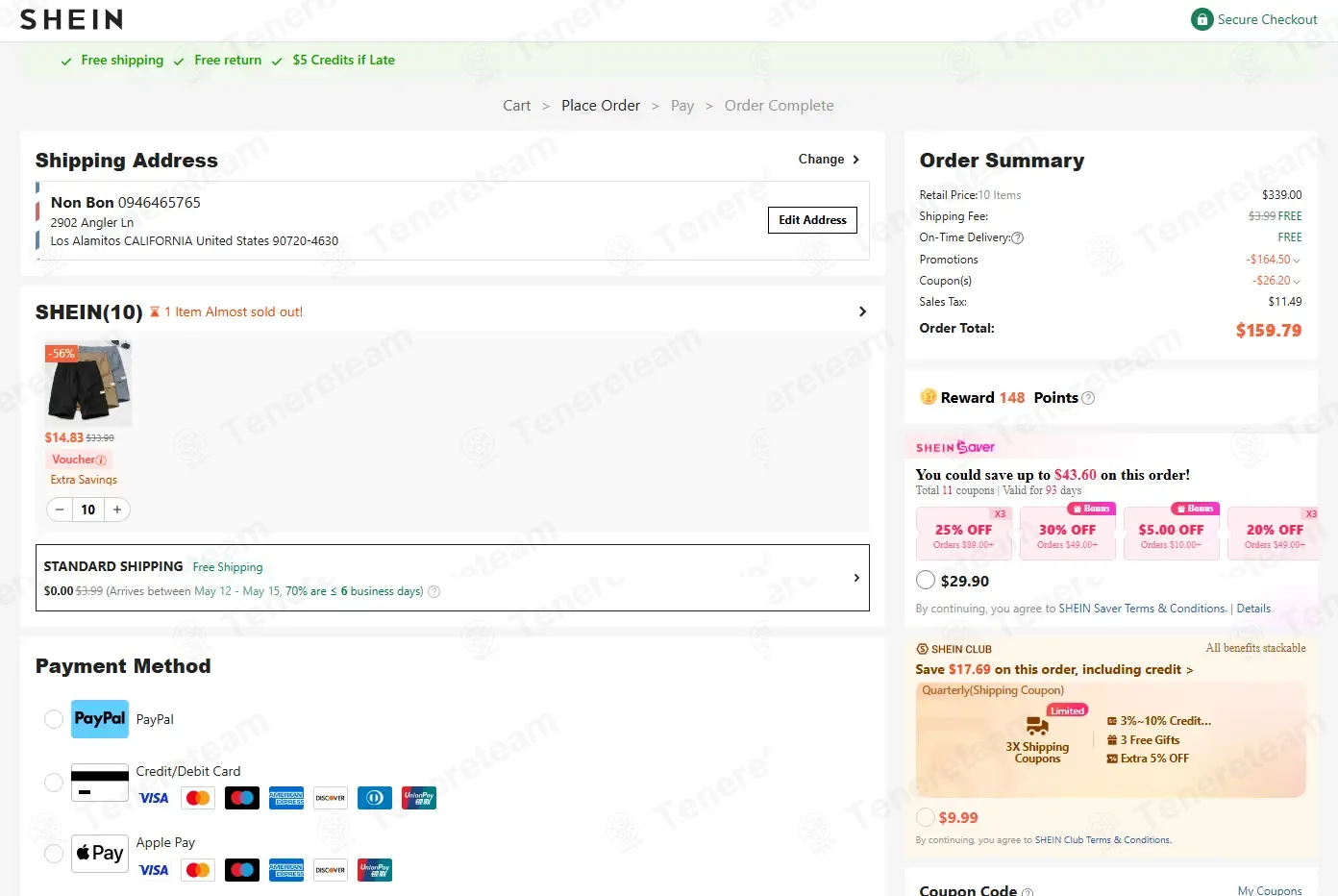
Task: Expand the Promotions discount details
Action: point(1297,261)
